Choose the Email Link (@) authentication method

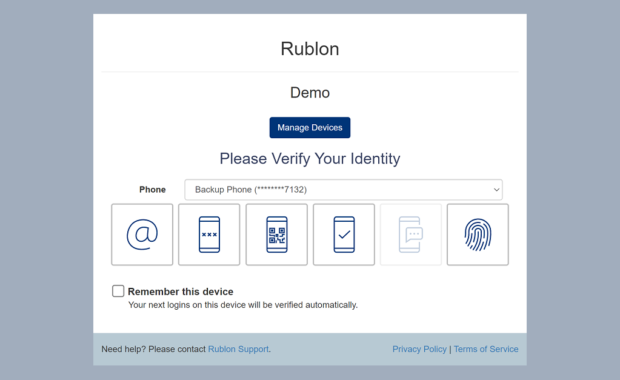pyautogui.click(x=142, y=234)
